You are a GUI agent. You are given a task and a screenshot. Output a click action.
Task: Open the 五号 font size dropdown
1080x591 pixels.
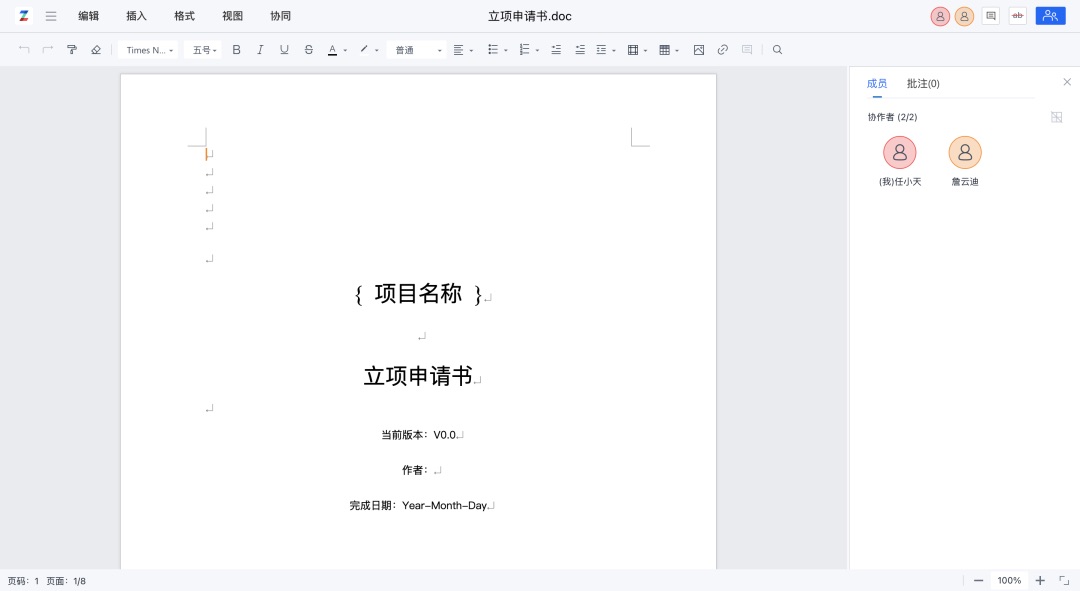(x=203, y=50)
